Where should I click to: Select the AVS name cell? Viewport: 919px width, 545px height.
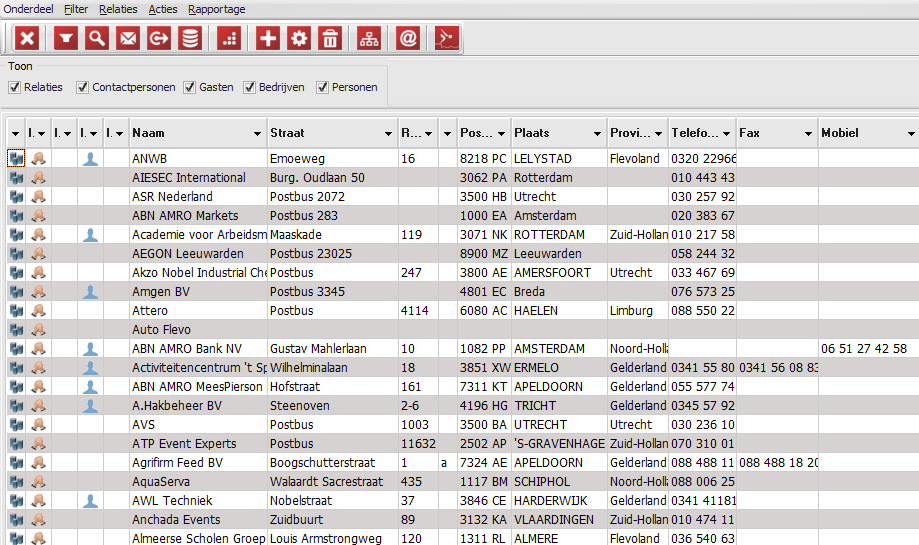pos(198,425)
